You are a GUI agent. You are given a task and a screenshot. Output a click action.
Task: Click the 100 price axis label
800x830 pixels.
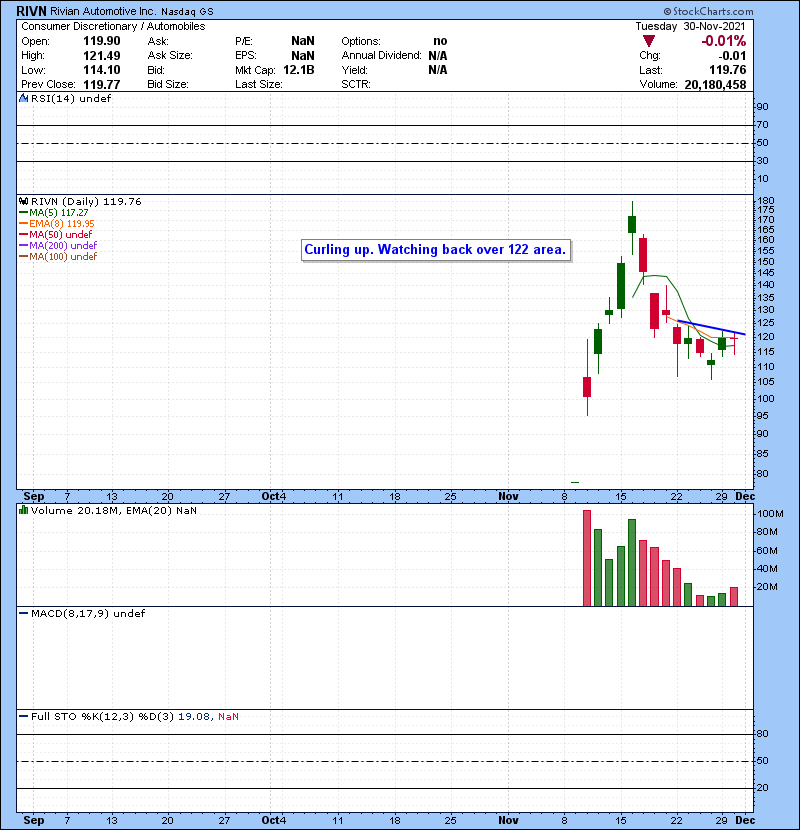click(766, 399)
